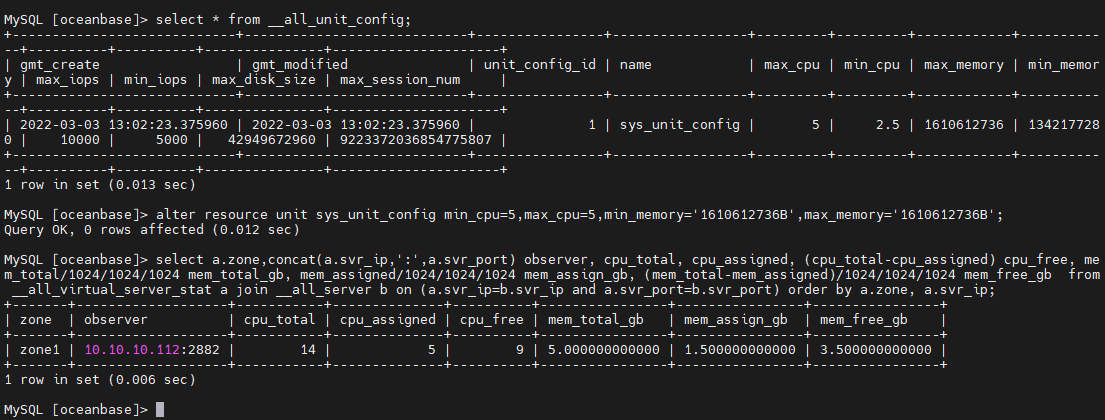The image size is (1105, 420).
Task: Click the cpu_free column header
Action: pos(492,319)
